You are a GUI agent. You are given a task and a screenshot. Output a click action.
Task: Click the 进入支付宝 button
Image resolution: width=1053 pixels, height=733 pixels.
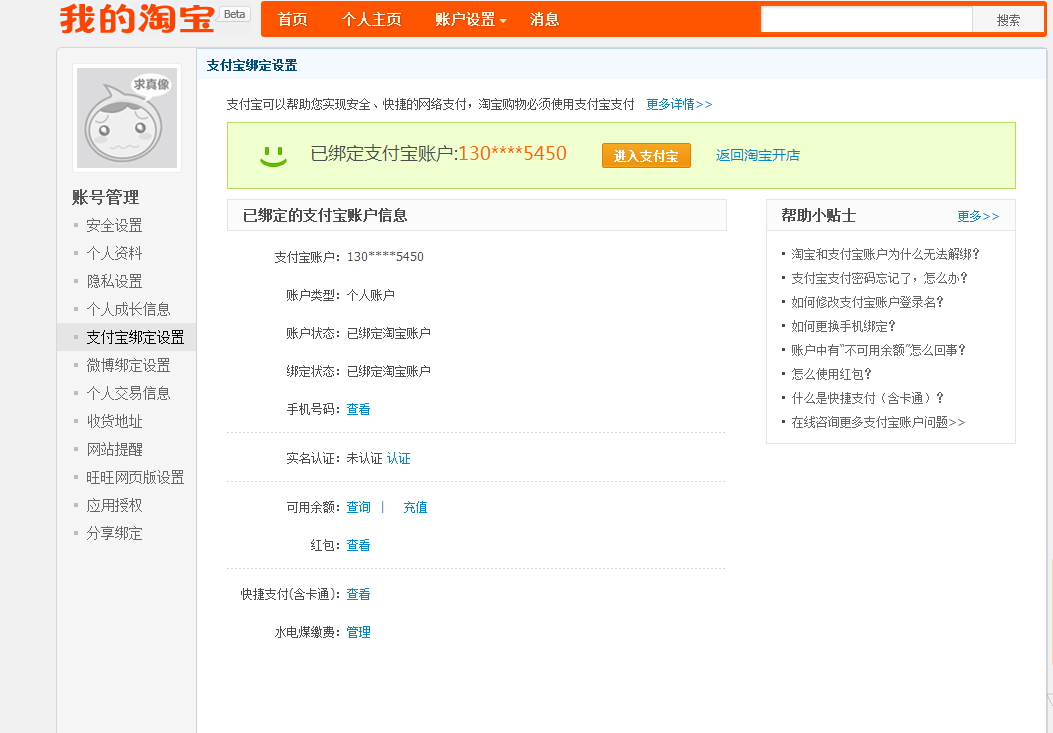646,156
